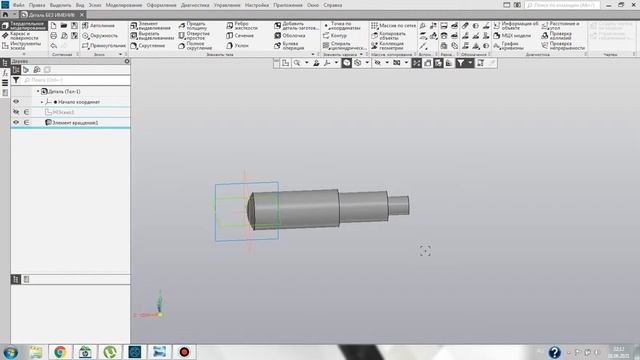Open the Диагностика menu
The width and height of the screenshot is (640, 360).
point(195,5)
